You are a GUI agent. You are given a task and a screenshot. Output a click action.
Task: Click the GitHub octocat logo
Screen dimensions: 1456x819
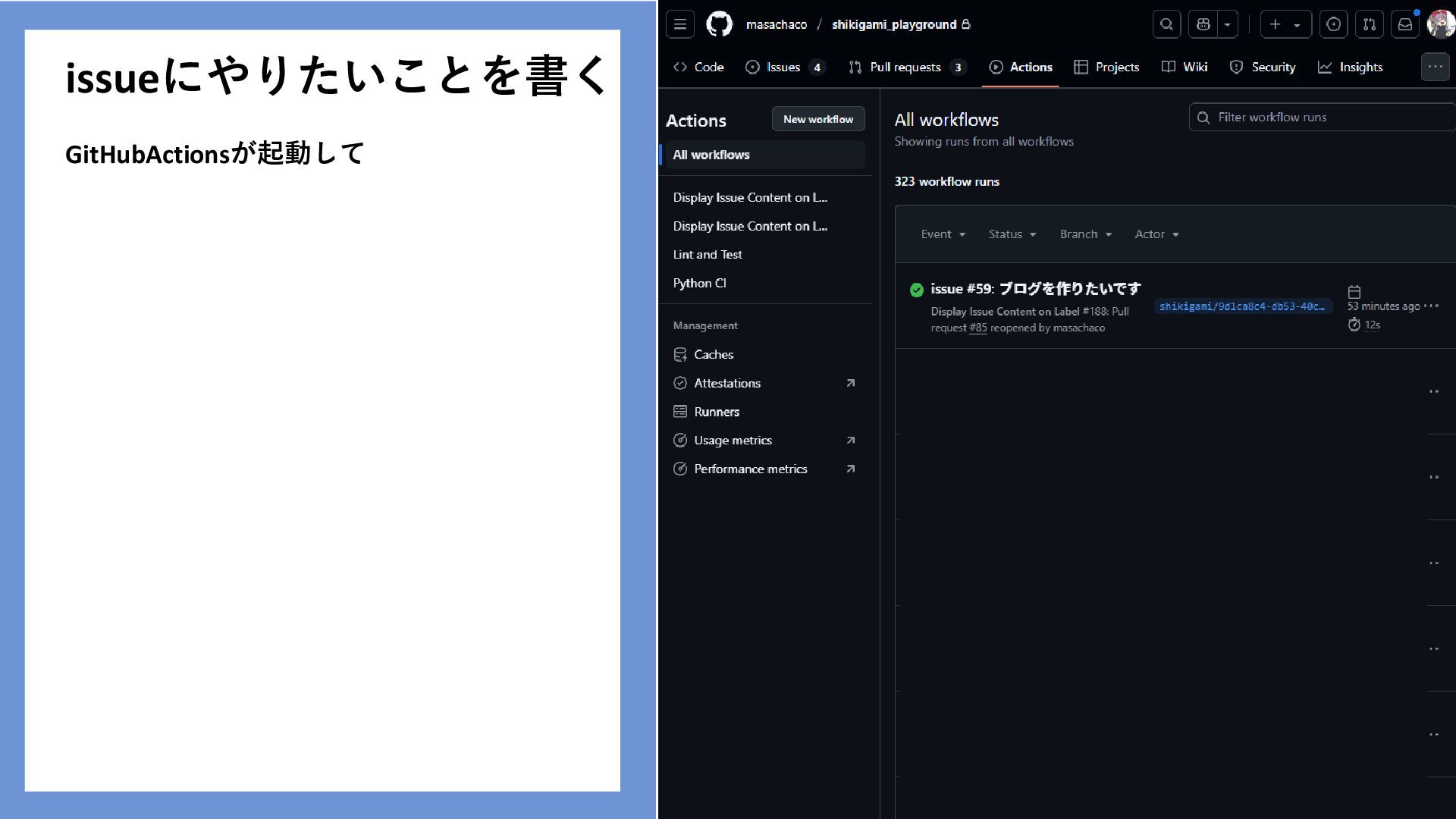pyautogui.click(x=719, y=24)
